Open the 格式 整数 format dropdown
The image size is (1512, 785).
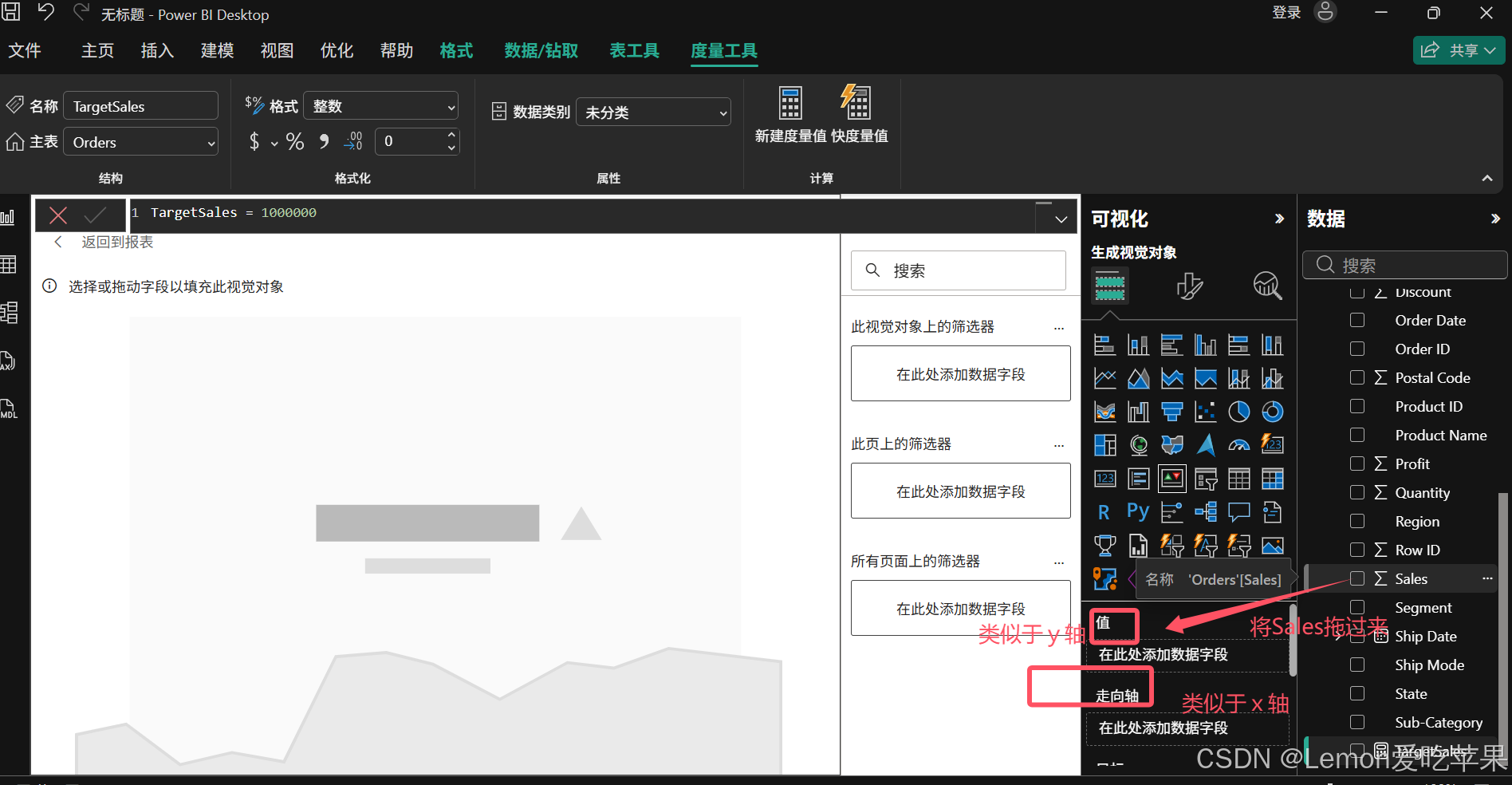pos(381,106)
